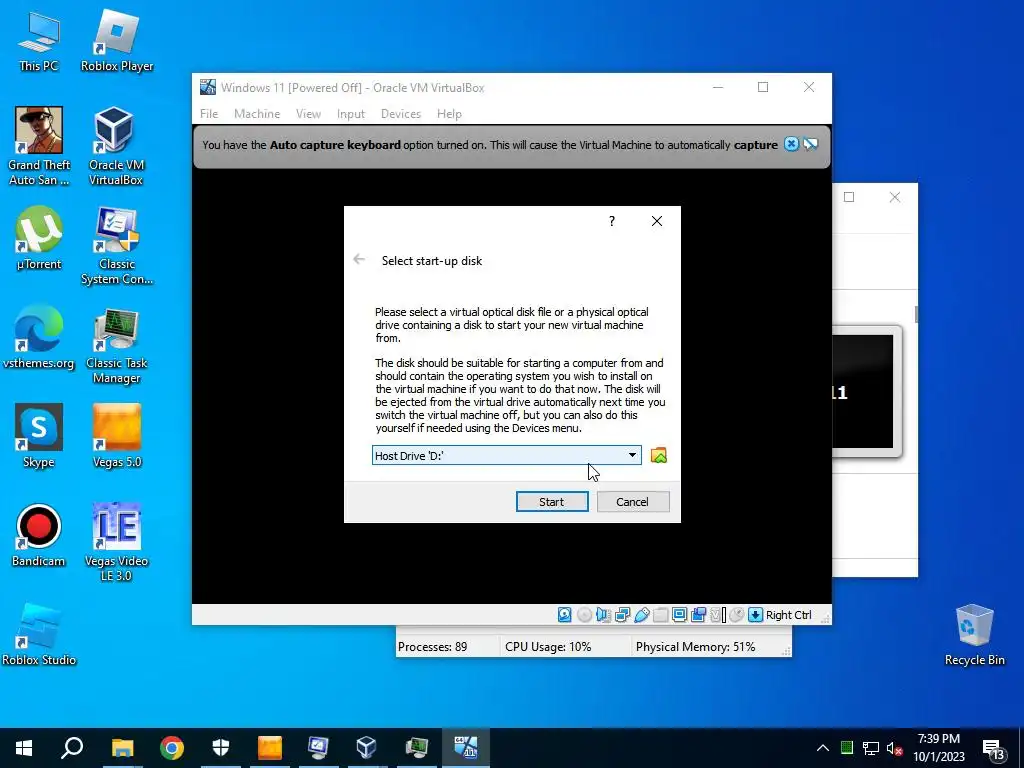Viewport: 1024px width, 768px height.
Task: Click the display status icon
Action: [679, 615]
